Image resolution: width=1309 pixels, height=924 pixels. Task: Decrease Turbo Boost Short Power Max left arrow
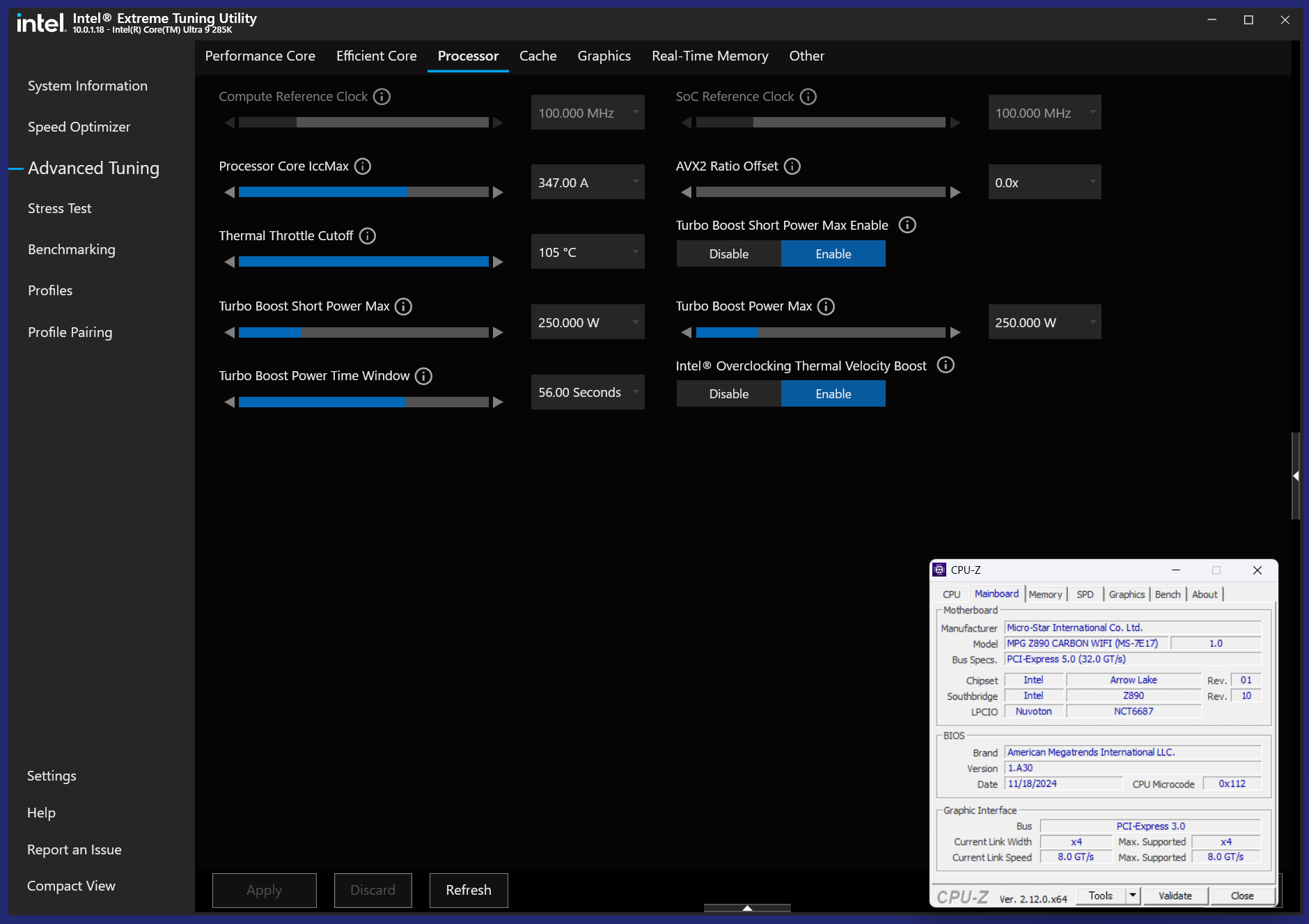pos(230,333)
